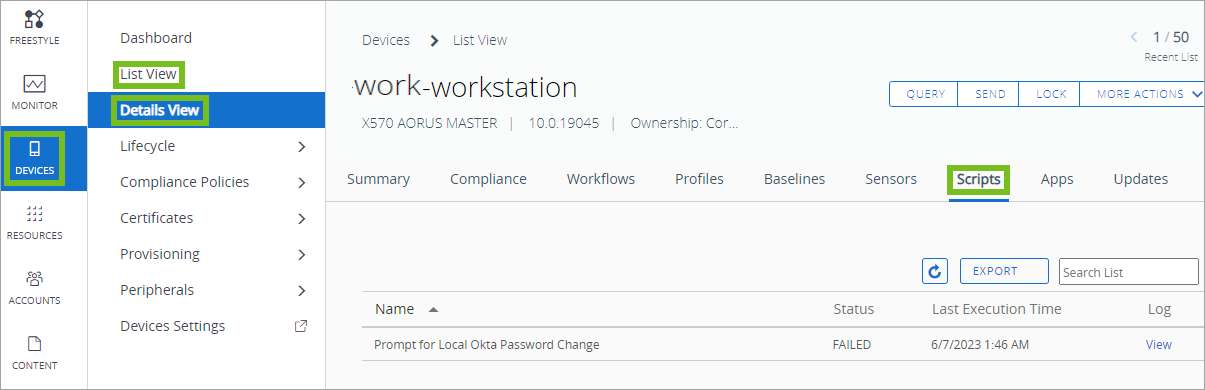Click the Log column header
The height and width of the screenshot is (390, 1205).
[1159, 309]
